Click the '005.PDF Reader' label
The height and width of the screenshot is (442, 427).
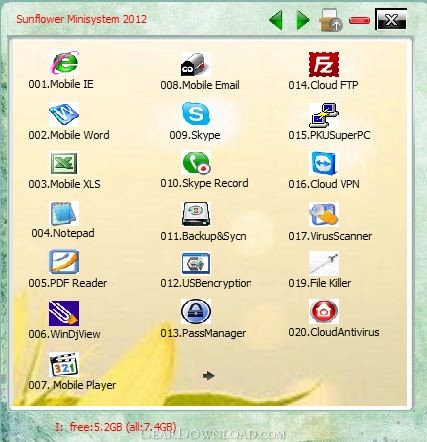(68, 283)
